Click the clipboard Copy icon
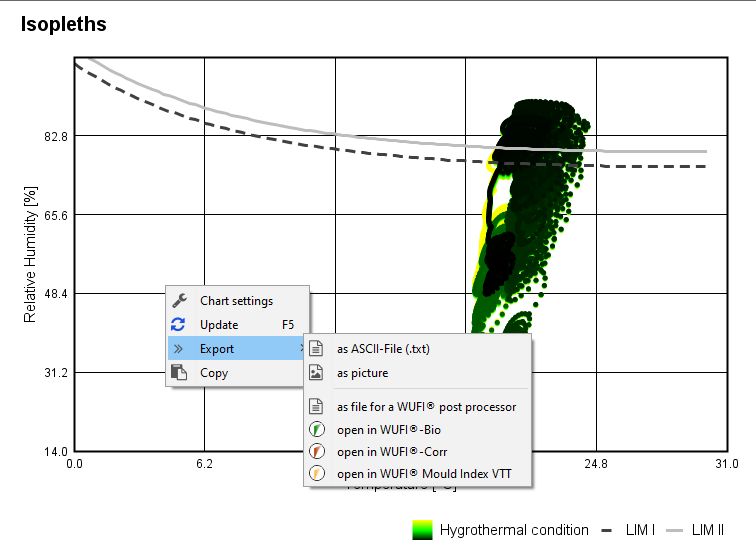This screenshot has width=756, height=550. pyautogui.click(x=179, y=373)
